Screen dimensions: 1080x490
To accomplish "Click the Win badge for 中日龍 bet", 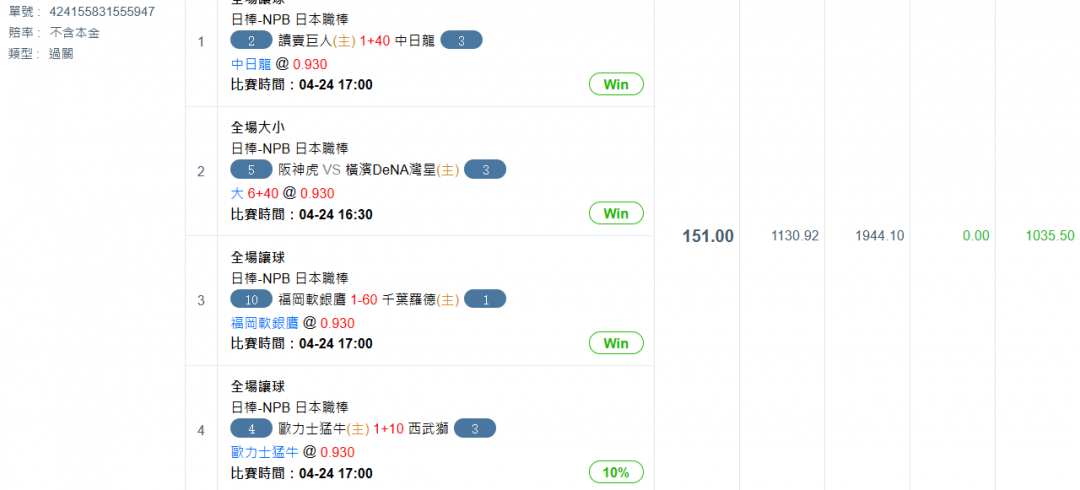I will pos(616,85).
